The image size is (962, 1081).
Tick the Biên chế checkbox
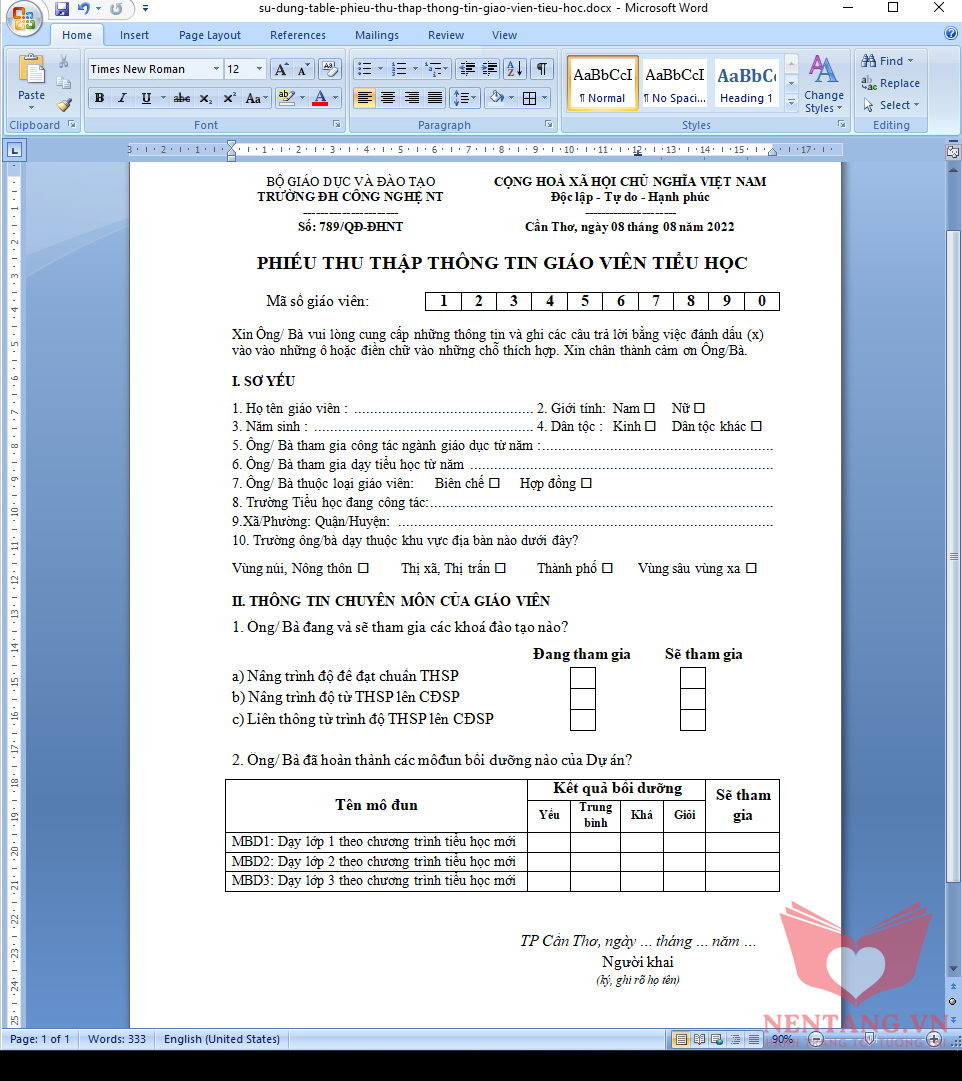point(494,484)
